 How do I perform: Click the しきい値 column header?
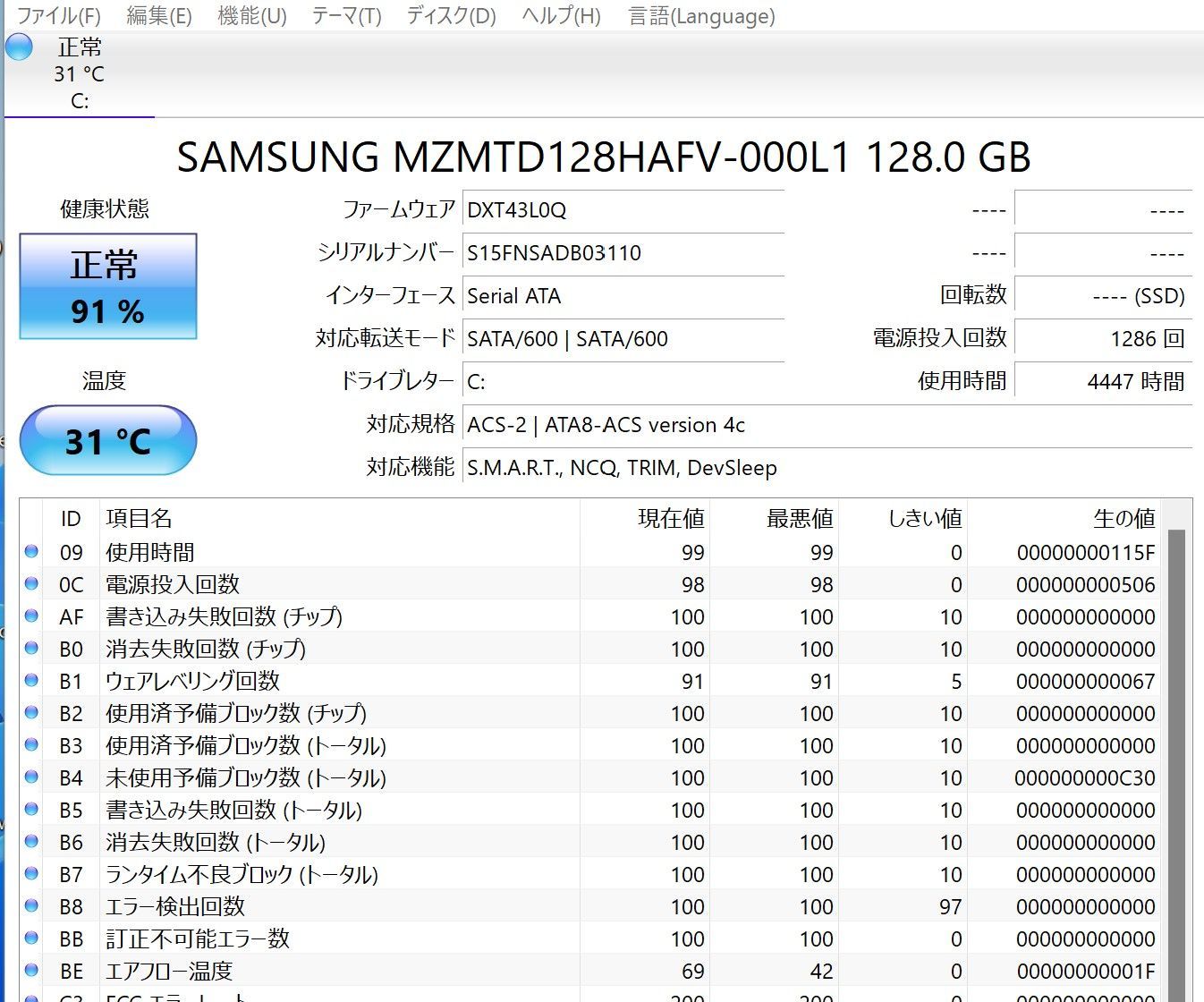(903, 518)
